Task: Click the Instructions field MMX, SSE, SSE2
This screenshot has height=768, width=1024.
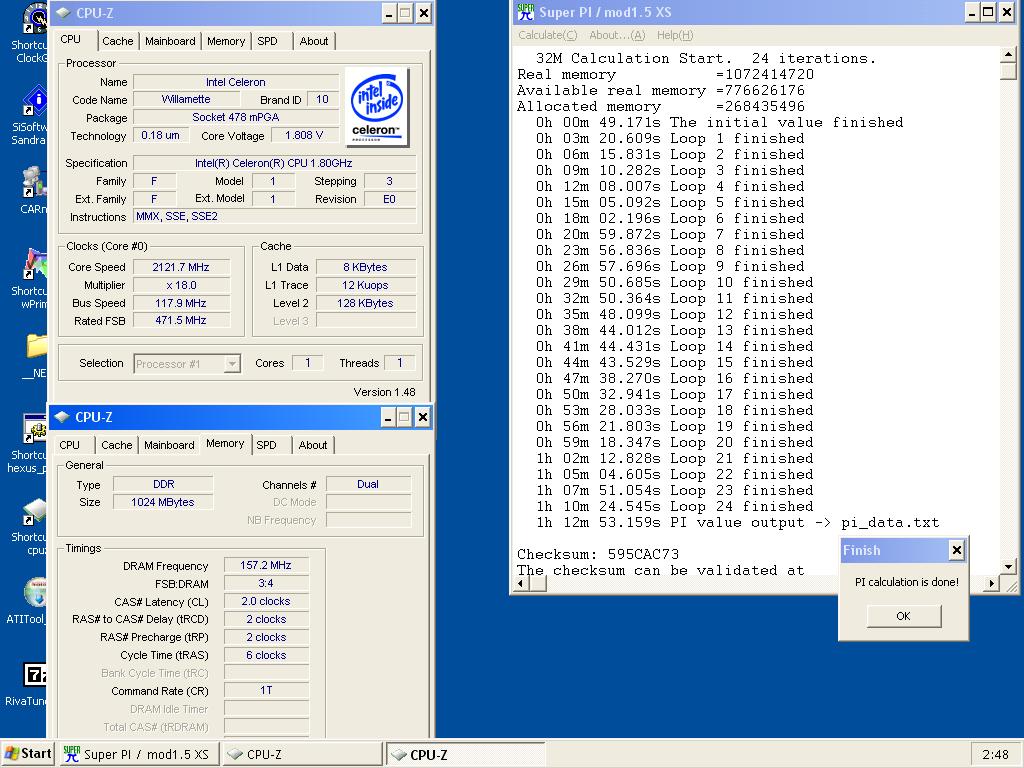Action: (274, 216)
